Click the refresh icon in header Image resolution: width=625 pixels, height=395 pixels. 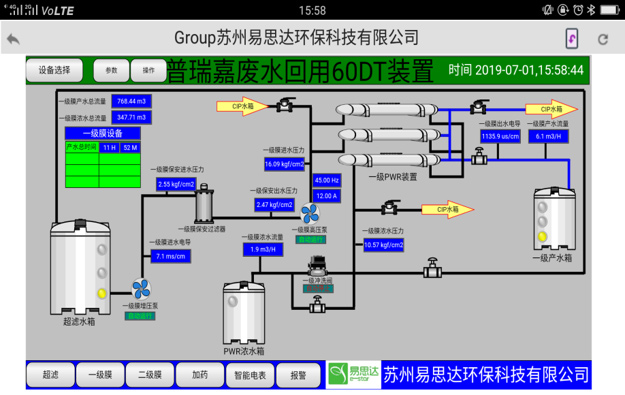tap(603, 39)
